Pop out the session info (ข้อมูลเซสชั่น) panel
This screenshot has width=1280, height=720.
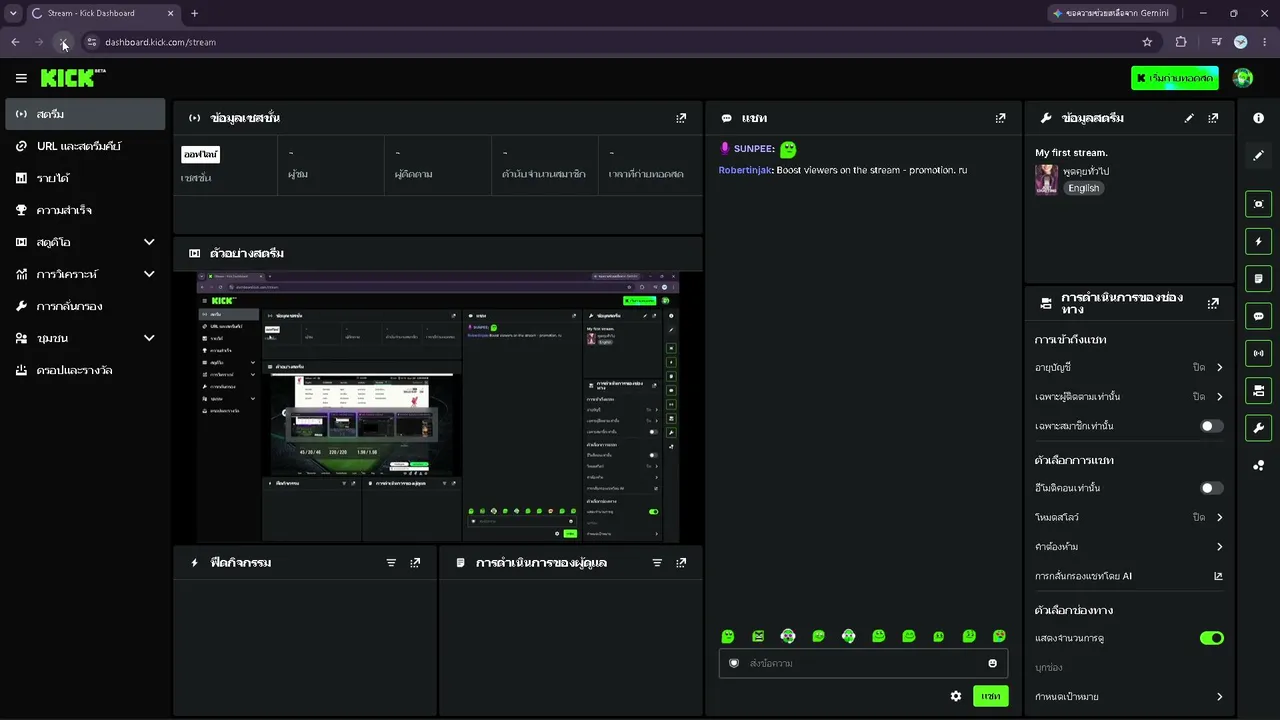click(681, 118)
